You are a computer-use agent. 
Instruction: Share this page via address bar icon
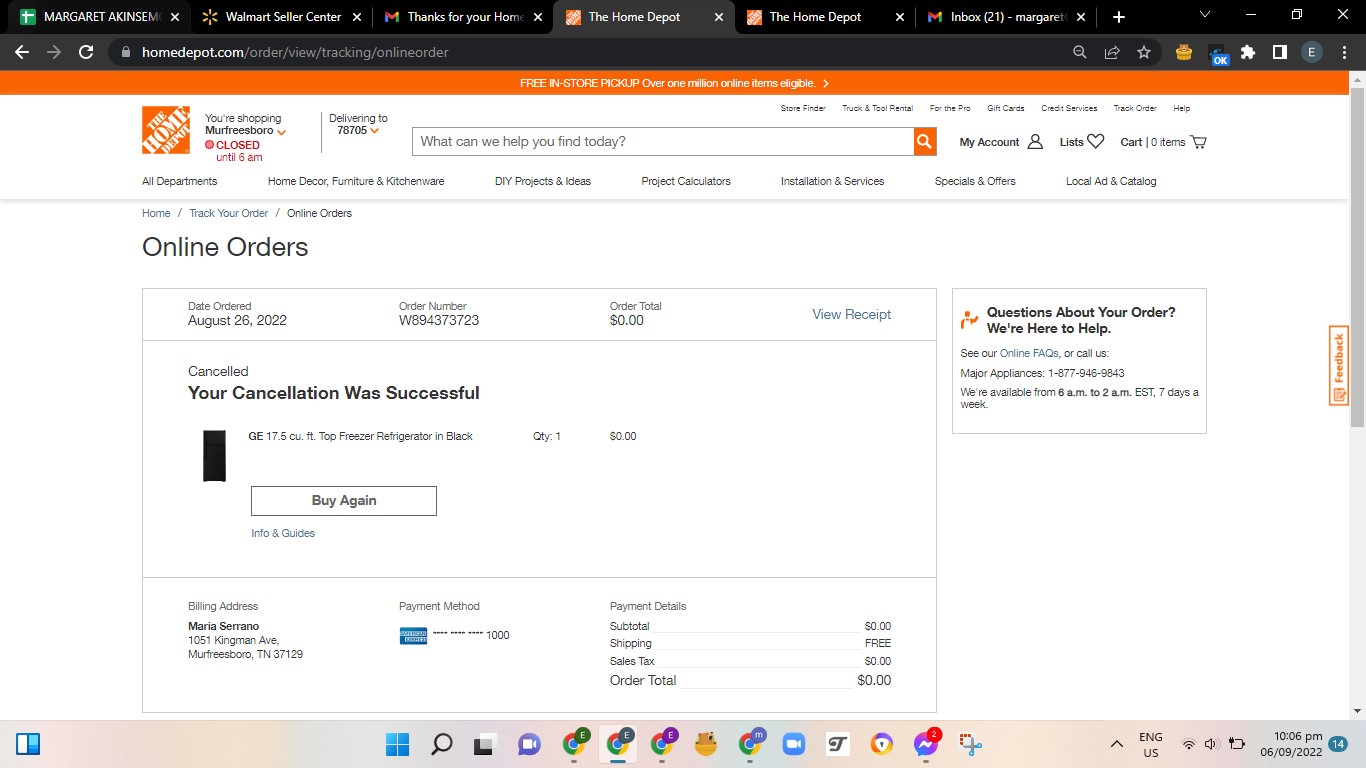click(1112, 52)
